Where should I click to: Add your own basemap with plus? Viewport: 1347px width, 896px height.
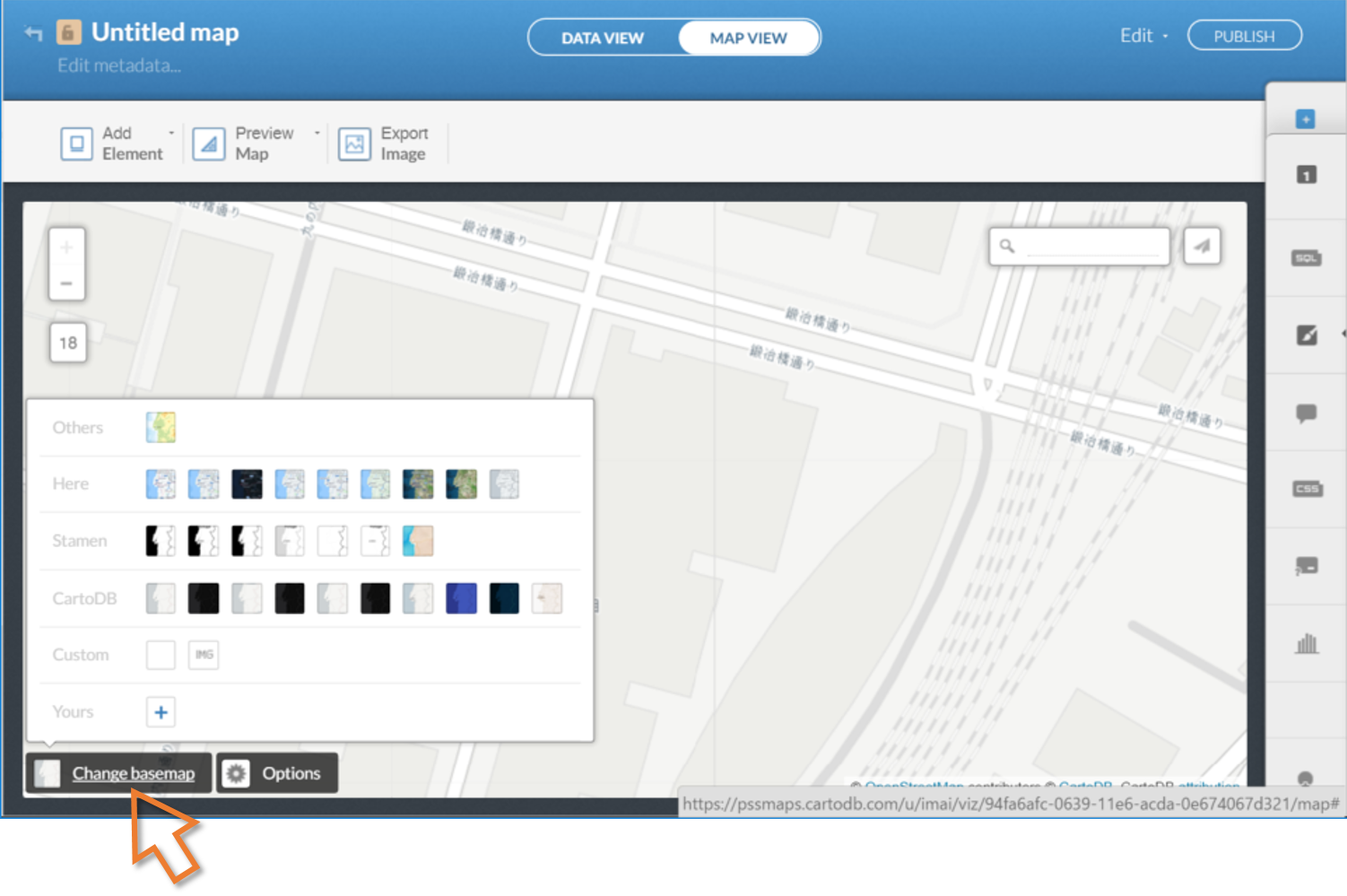[161, 712]
